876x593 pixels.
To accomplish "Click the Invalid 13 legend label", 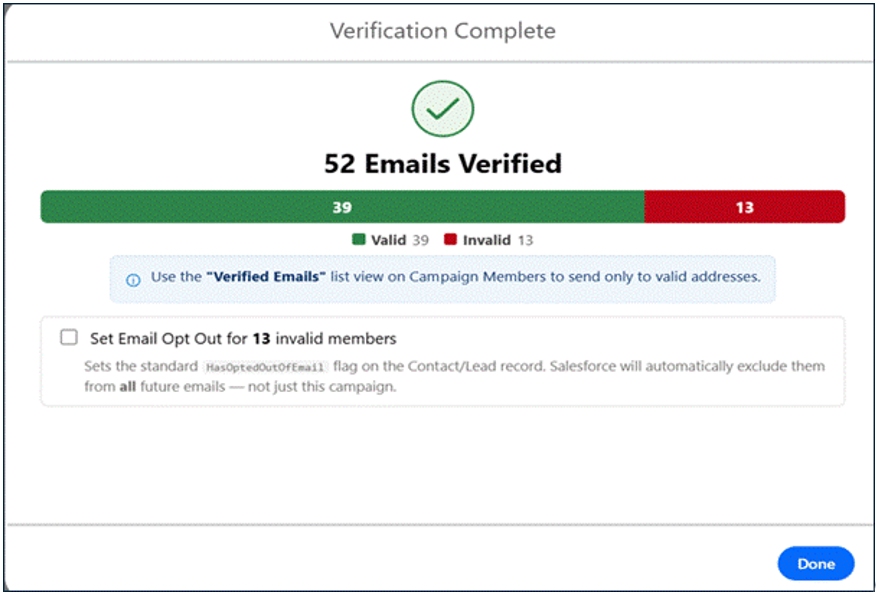I will (498, 240).
